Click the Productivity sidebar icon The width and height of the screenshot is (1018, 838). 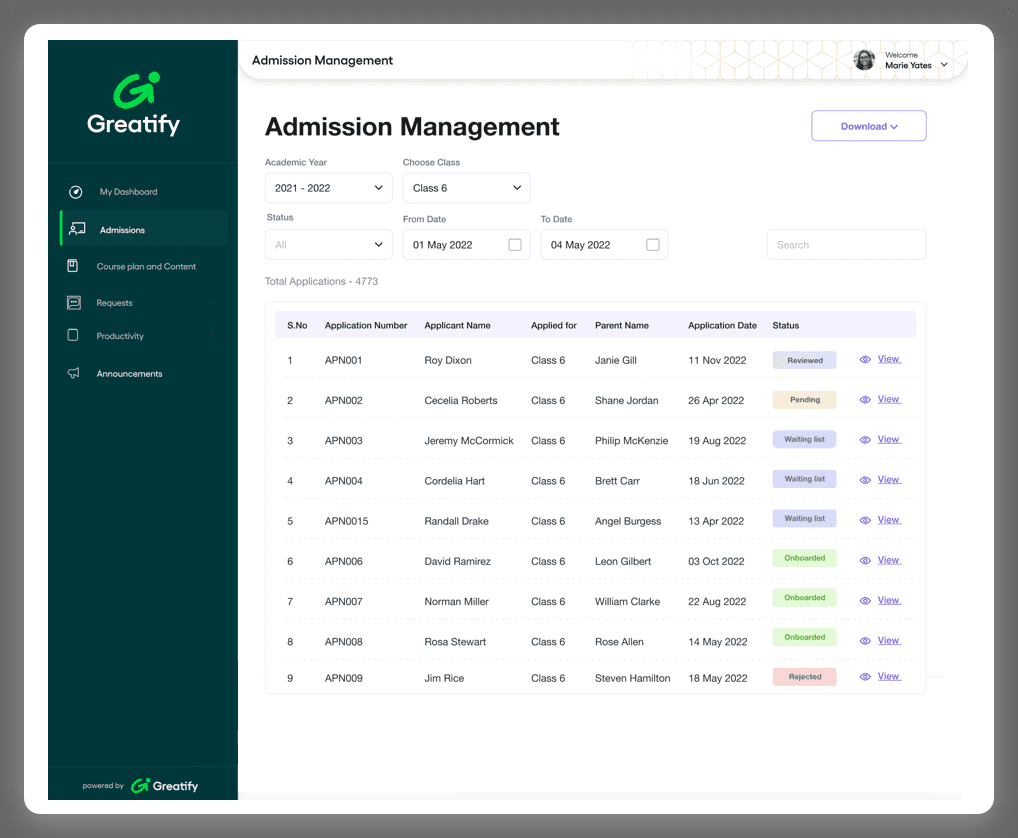pyautogui.click(x=72, y=336)
